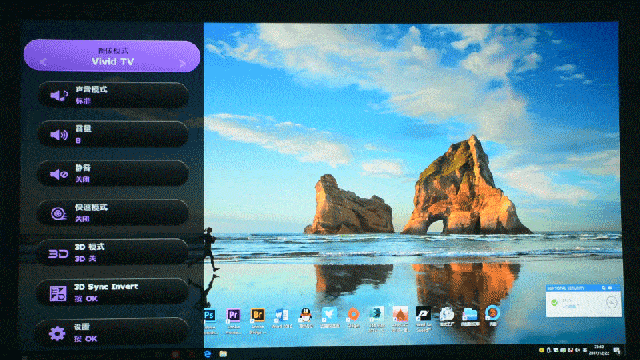This screenshot has height=360, width=640.
Task: Switch picture mode with the right arrow
Action: pos(182,63)
